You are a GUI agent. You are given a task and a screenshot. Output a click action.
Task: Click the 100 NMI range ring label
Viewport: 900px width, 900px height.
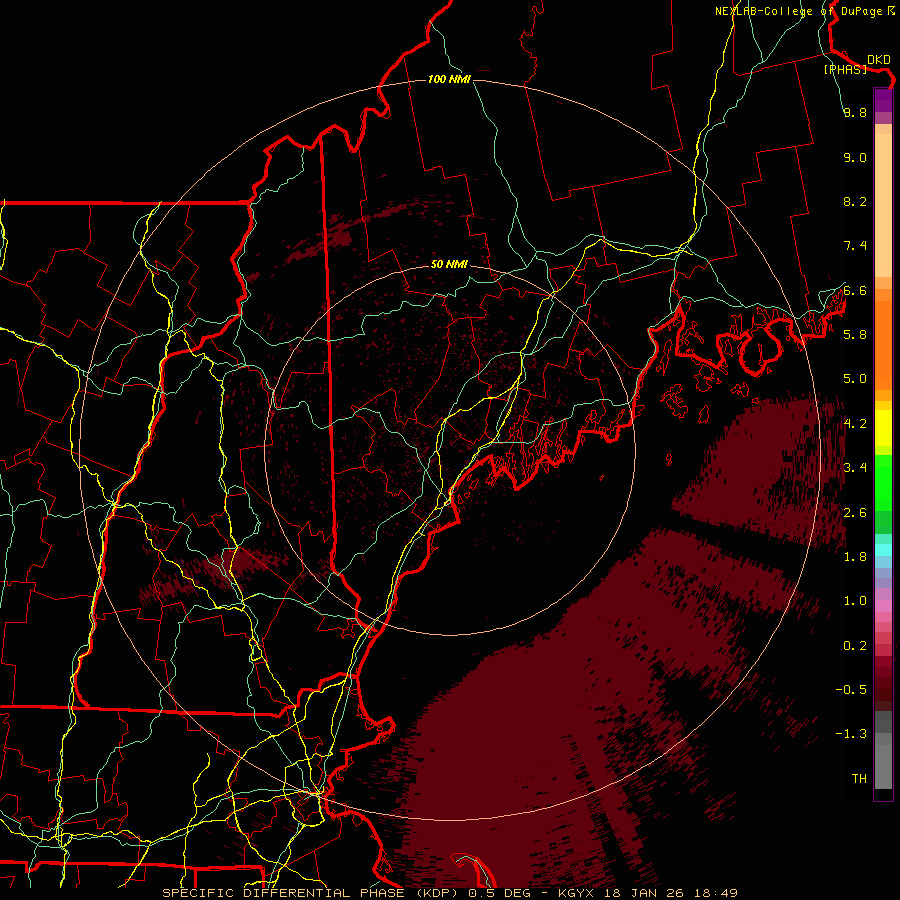(449, 79)
